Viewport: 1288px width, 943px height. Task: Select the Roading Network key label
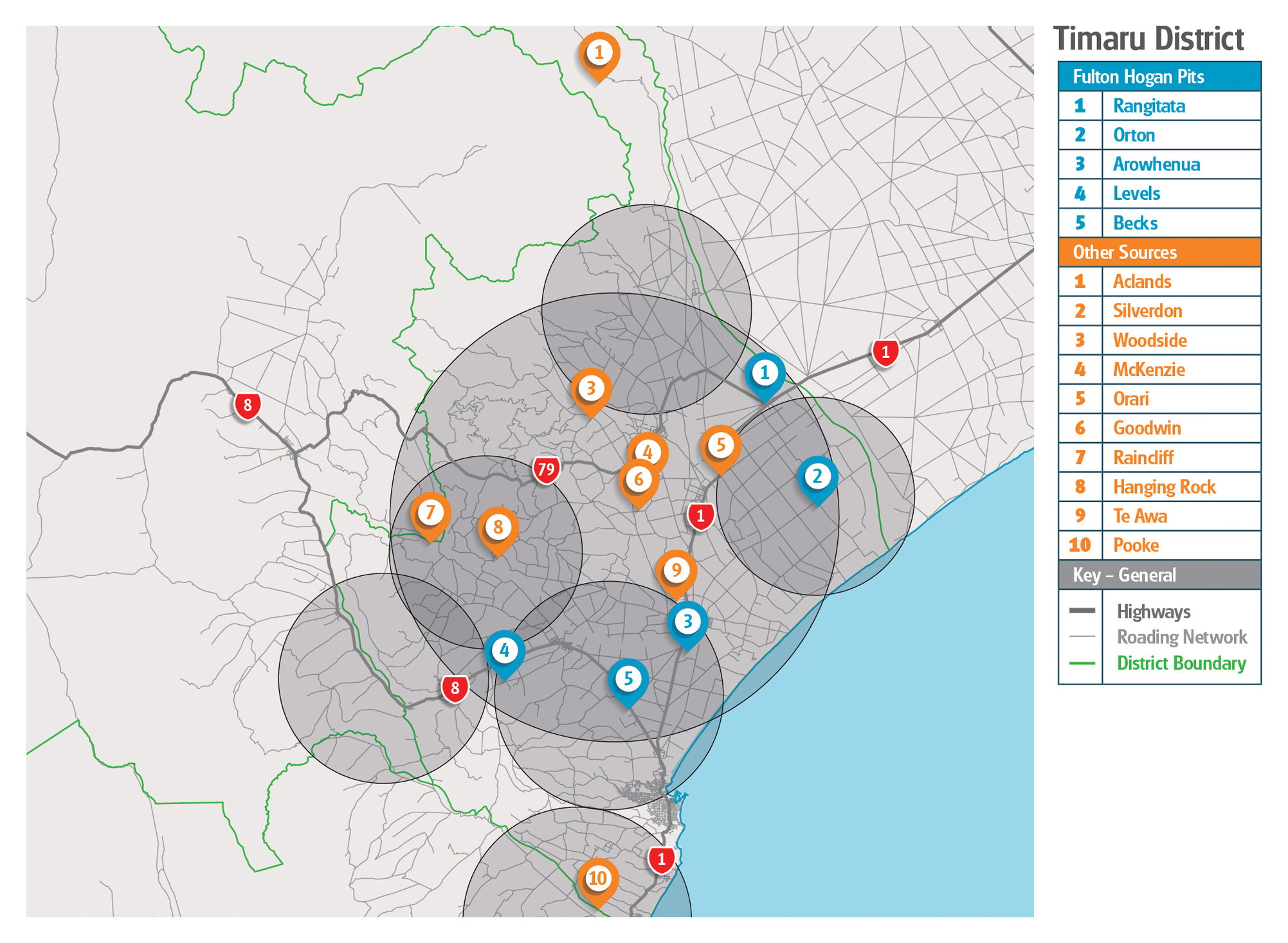tap(1182, 637)
